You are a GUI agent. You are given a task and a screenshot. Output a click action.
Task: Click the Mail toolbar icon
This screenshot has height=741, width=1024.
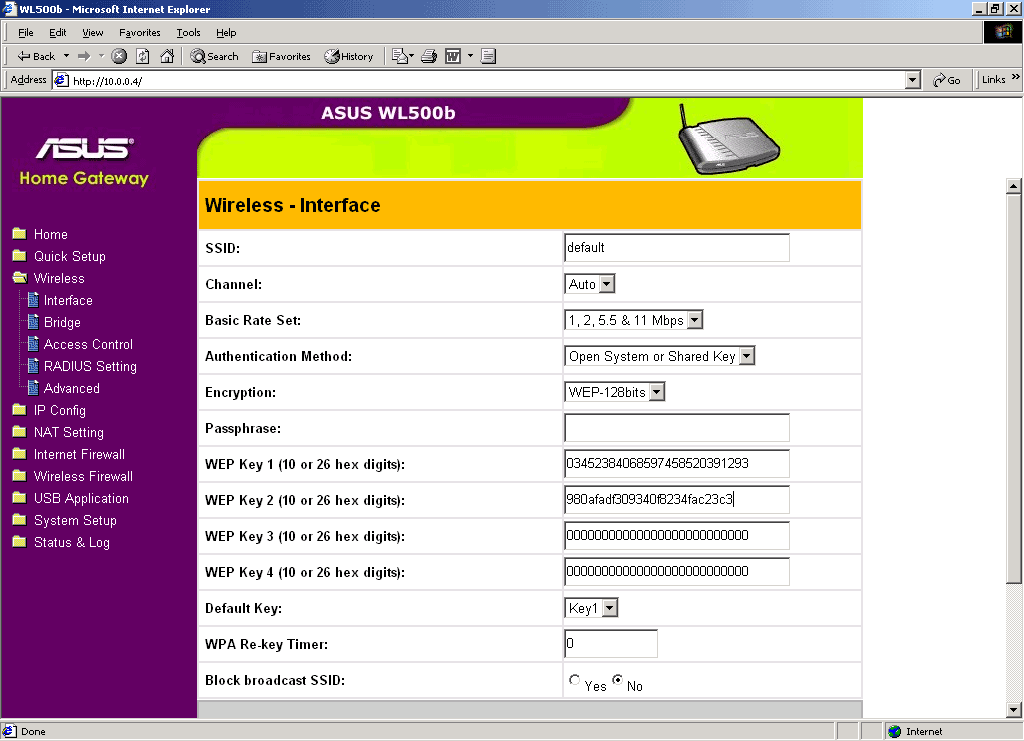(x=399, y=56)
